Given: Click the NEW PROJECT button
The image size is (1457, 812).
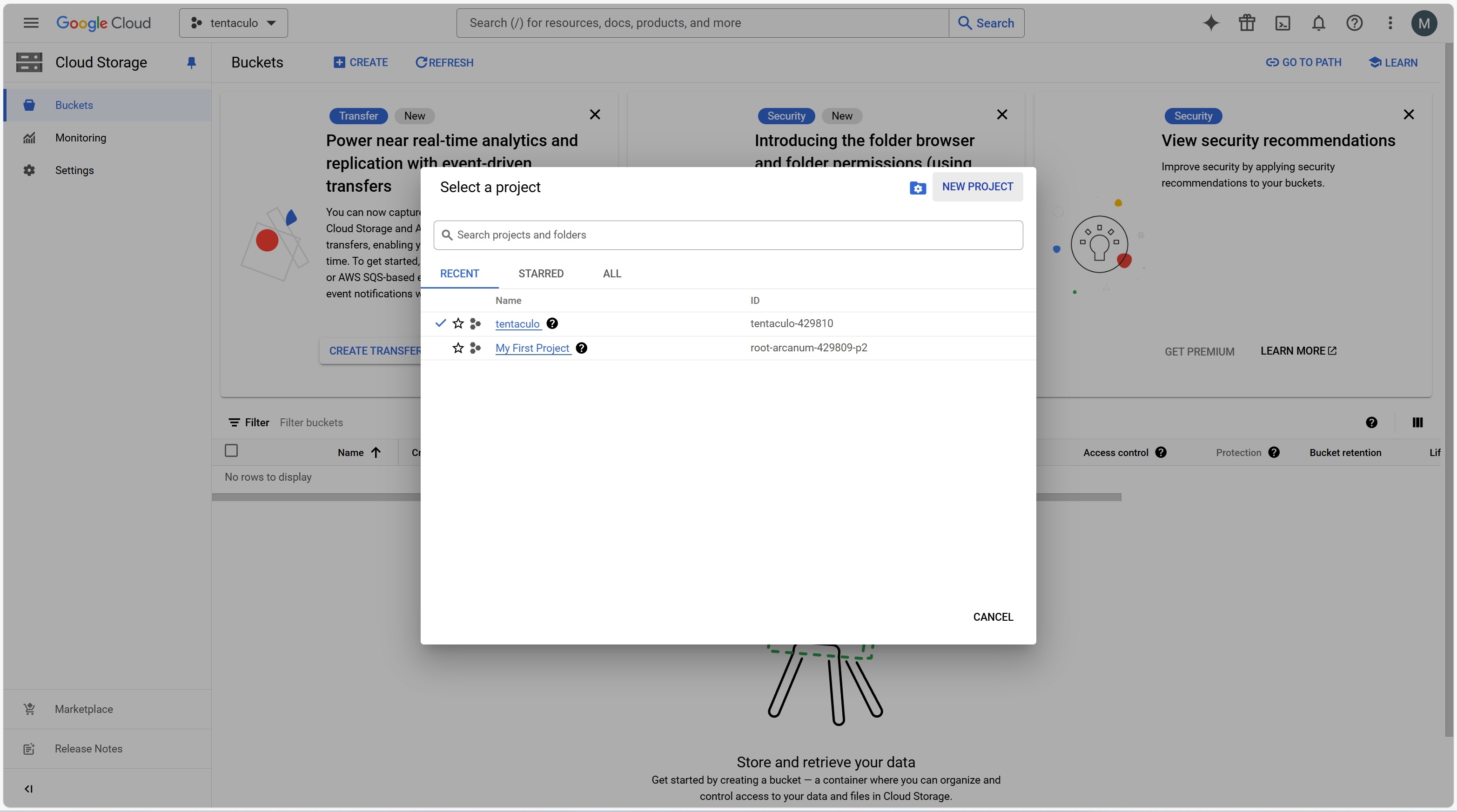Looking at the screenshot, I should pos(977,187).
